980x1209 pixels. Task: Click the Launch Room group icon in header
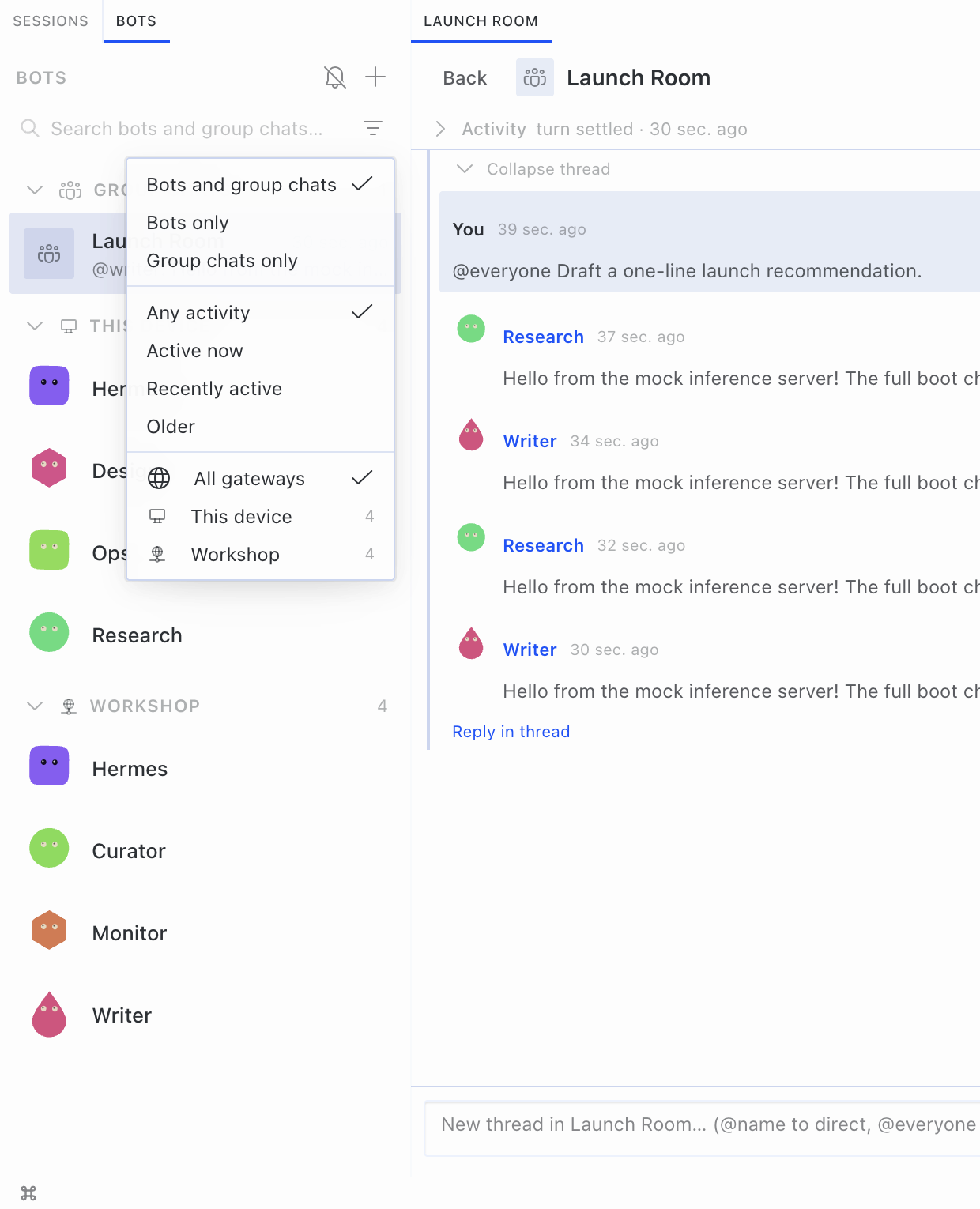pyautogui.click(x=535, y=77)
